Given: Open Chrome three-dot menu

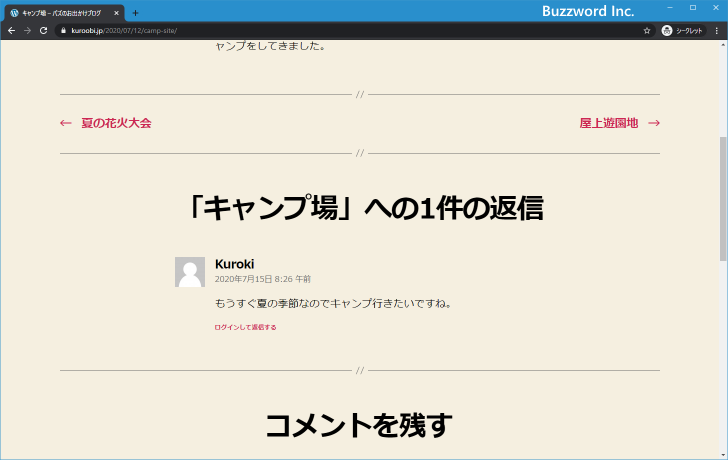Looking at the screenshot, I should coord(717,31).
